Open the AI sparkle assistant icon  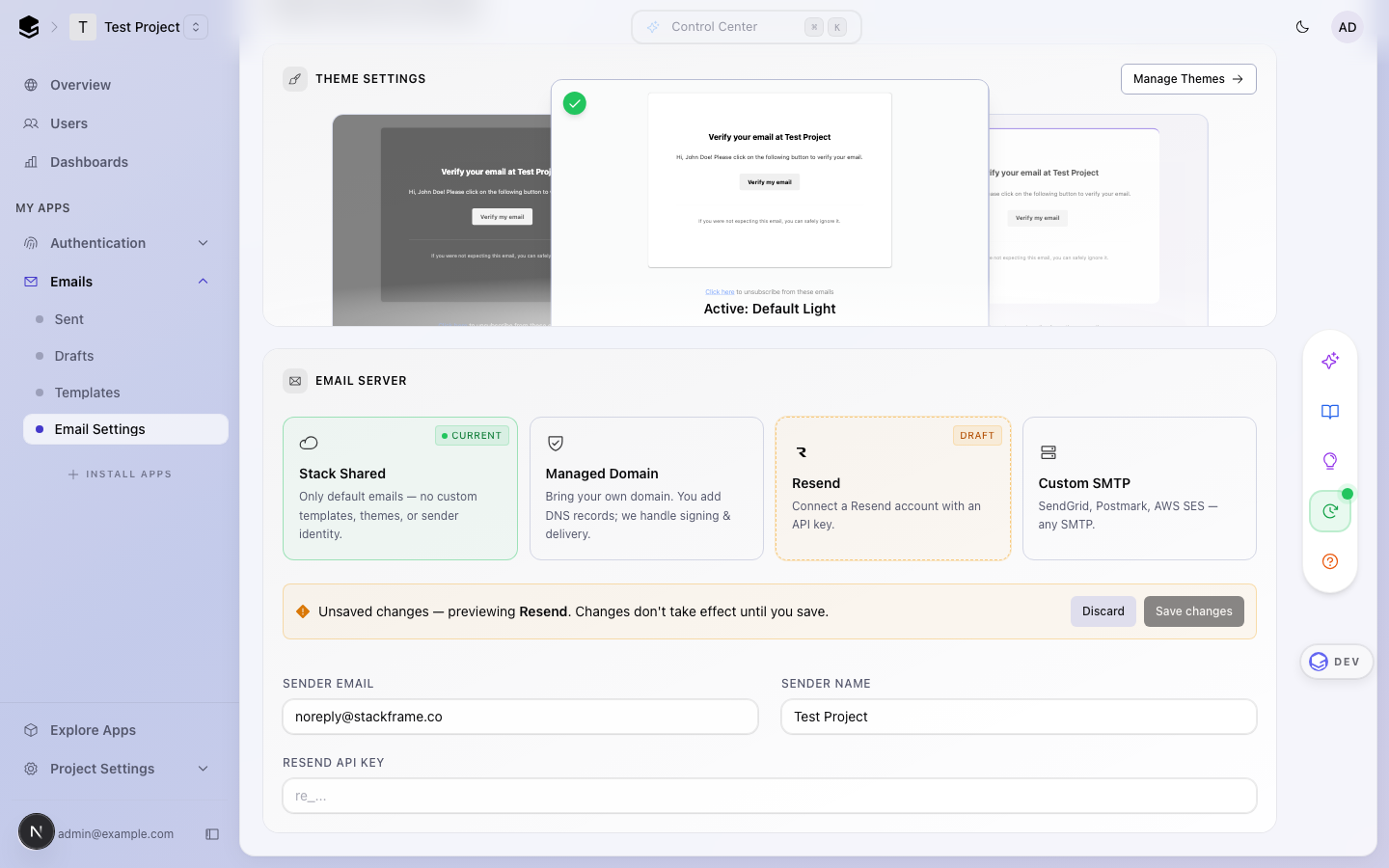[x=1330, y=361]
